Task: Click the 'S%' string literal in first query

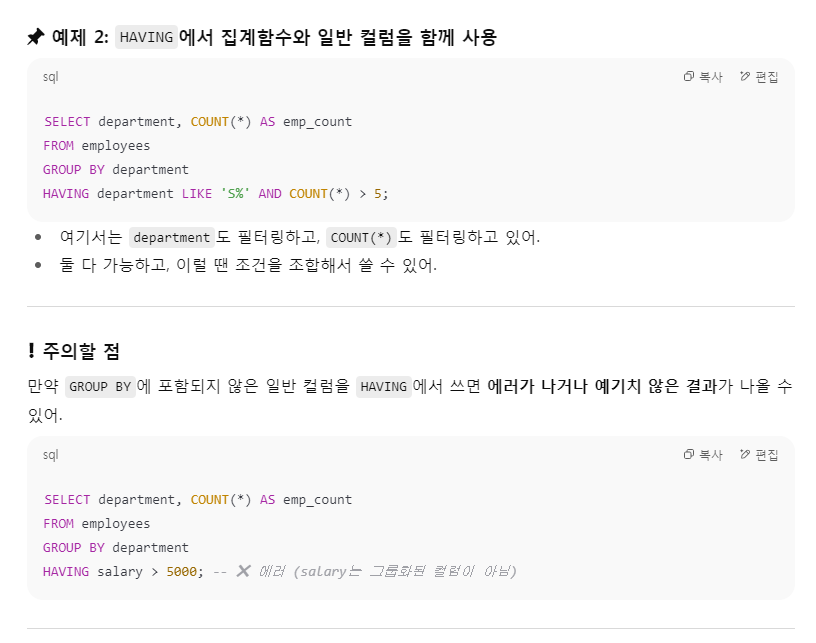Action: point(235,194)
